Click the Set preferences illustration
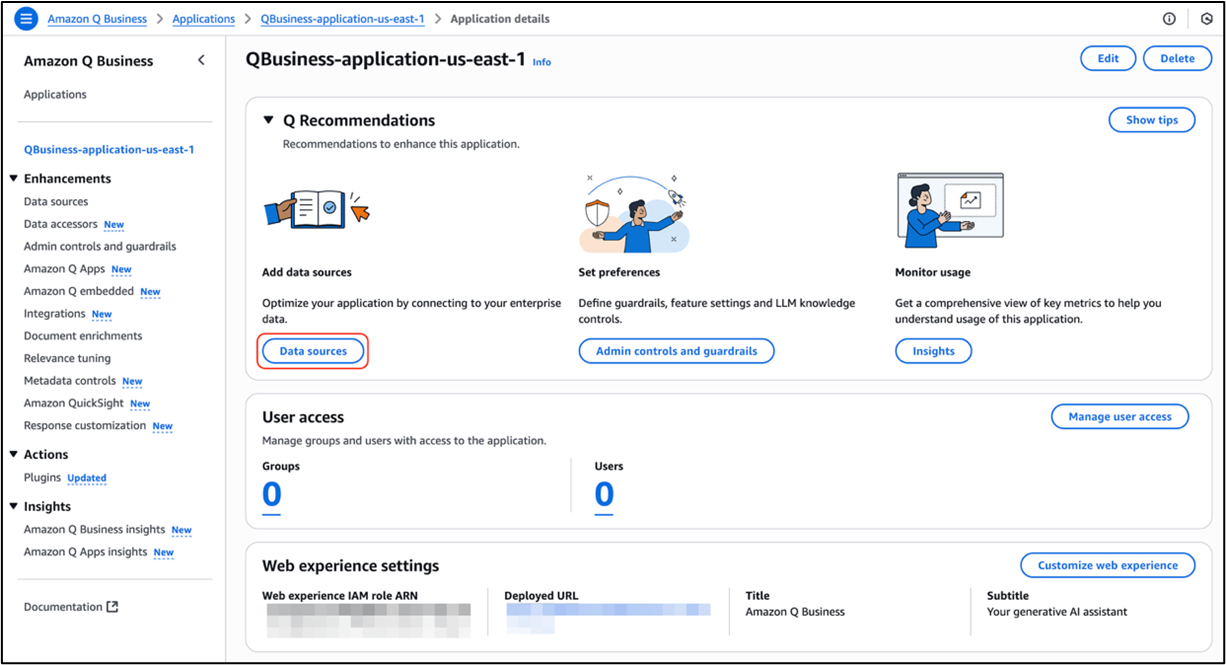 632,214
